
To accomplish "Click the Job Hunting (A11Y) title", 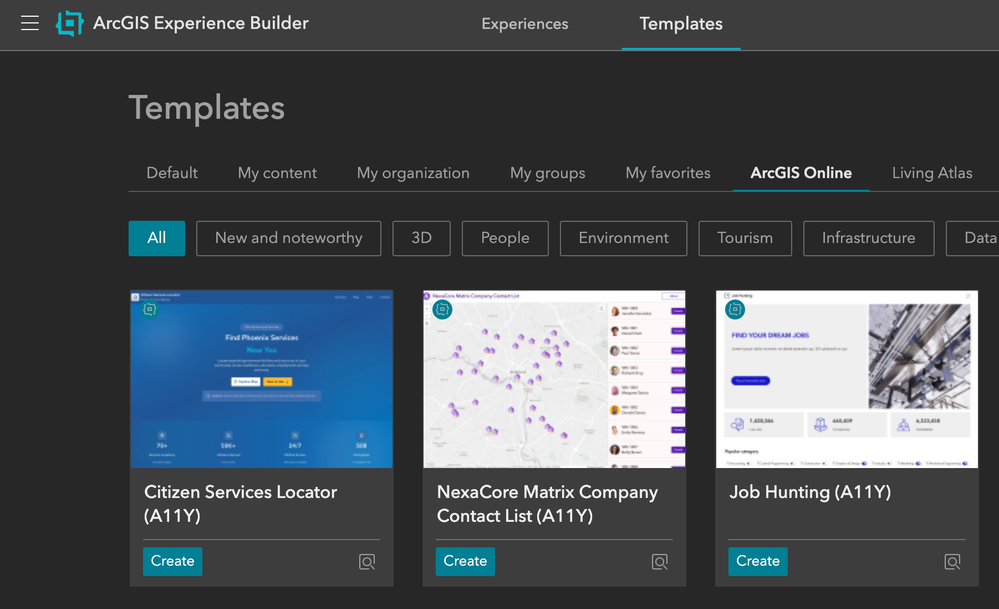I will coord(810,492).
